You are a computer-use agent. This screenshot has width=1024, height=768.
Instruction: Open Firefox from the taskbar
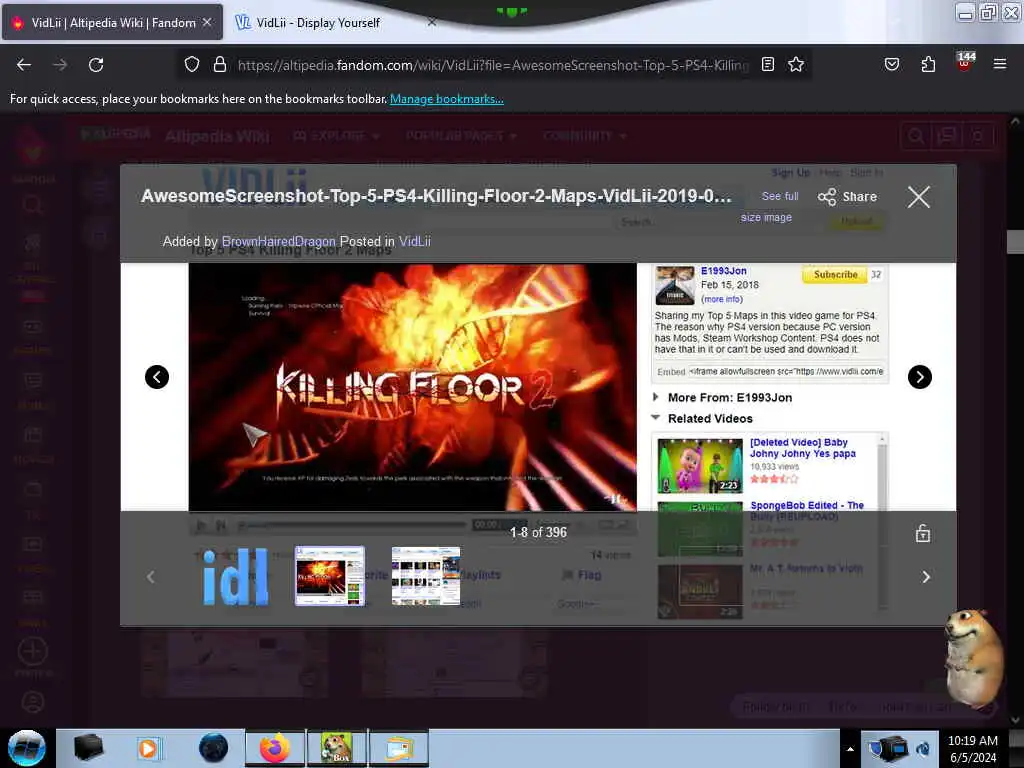tap(275, 748)
